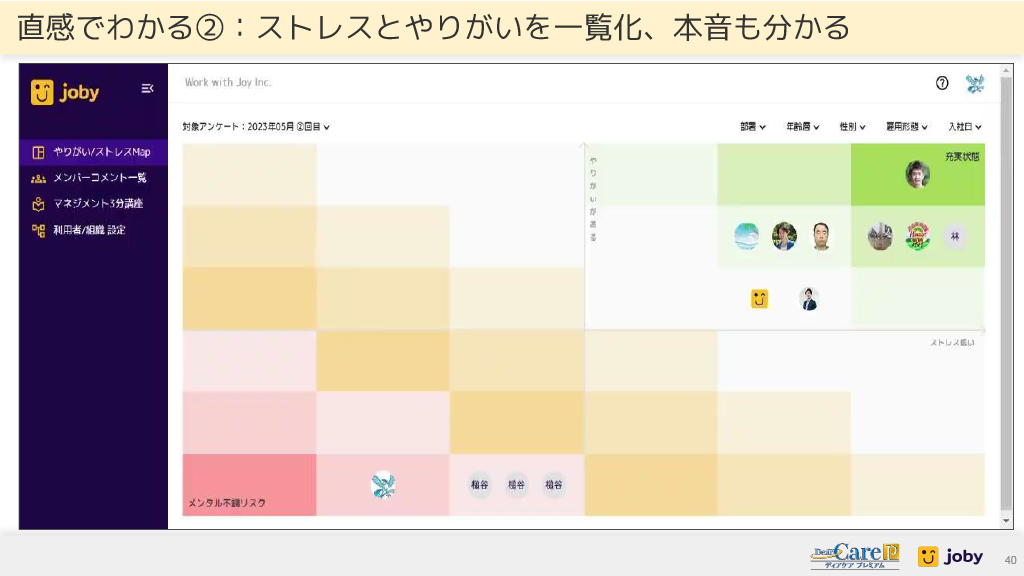The height and width of the screenshot is (576, 1024).
Task: Click the やりがい/ストレスMap sidebar icon
Action: click(38, 152)
